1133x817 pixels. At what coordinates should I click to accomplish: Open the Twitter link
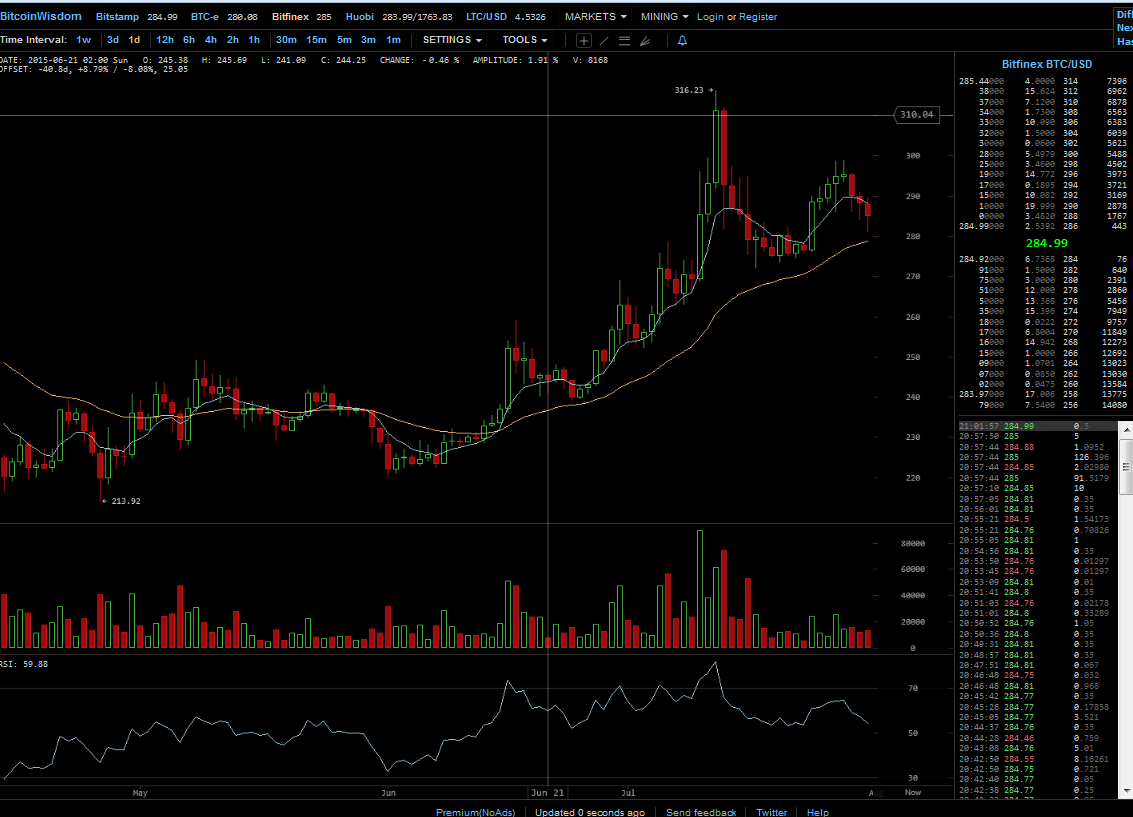tap(772, 812)
